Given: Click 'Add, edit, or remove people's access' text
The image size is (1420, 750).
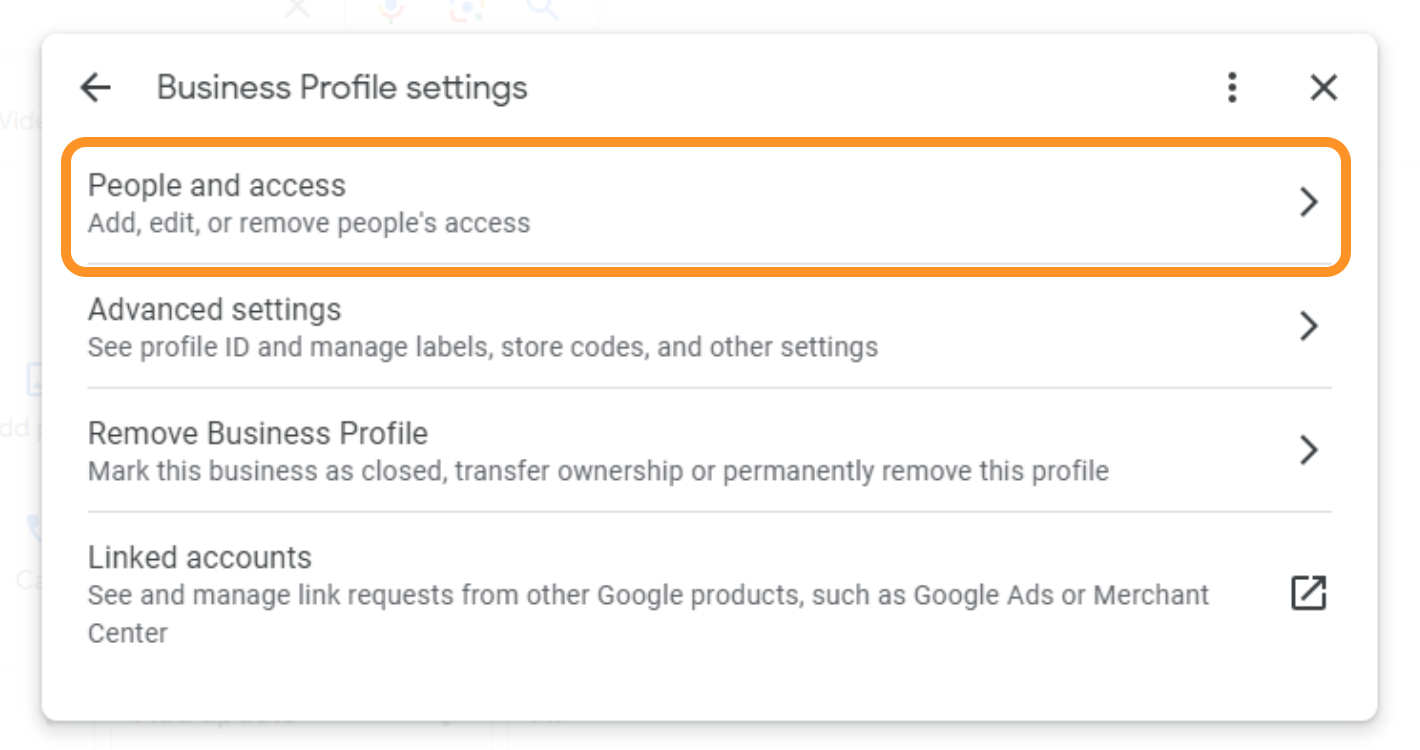Looking at the screenshot, I should pyautogui.click(x=309, y=223).
